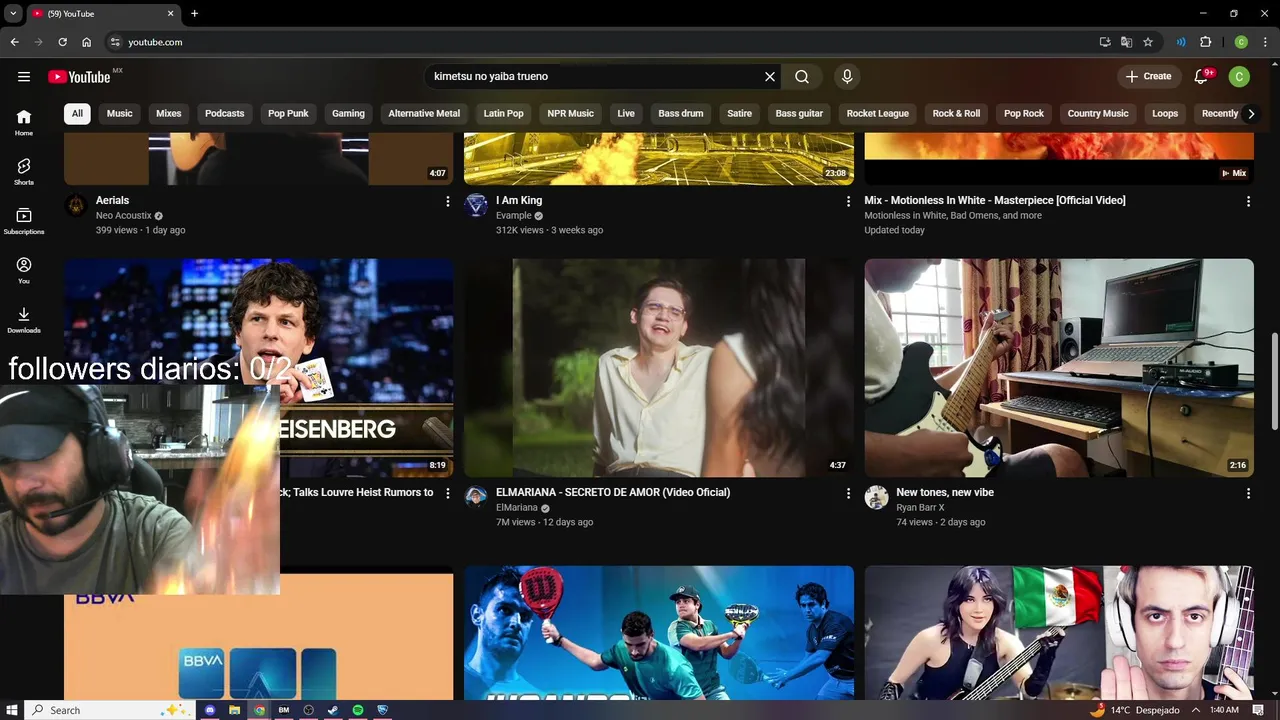Open Spotify from the taskbar
This screenshot has width=1280, height=720.
357,710
